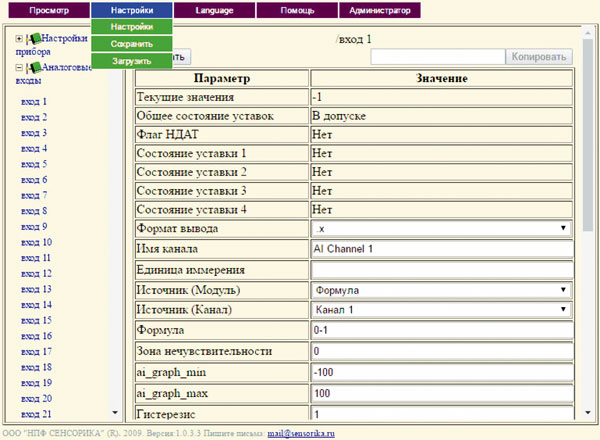
Task: Open the Просмотр menu
Action: [49, 10]
